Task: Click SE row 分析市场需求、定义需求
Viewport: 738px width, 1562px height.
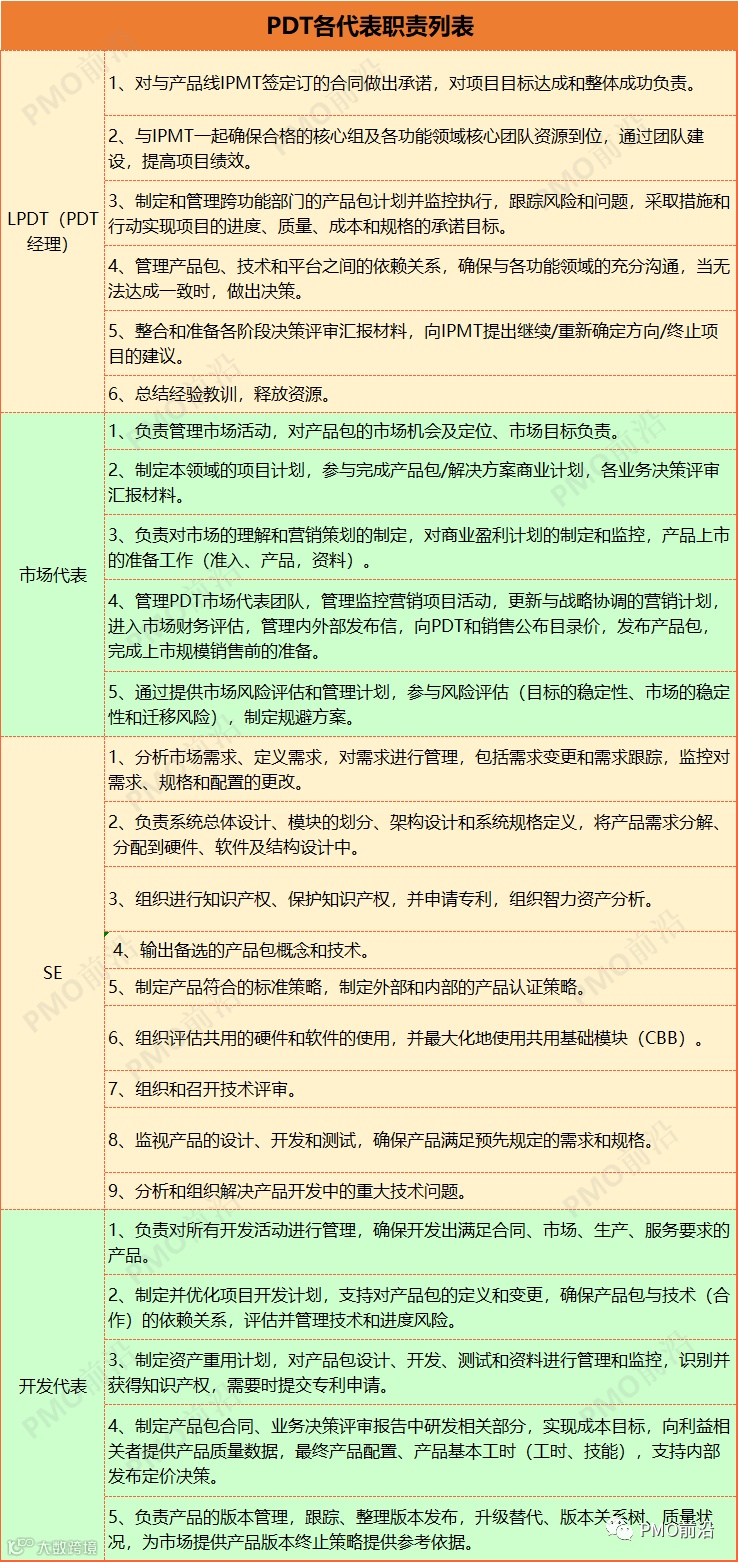Action: (420, 769)
